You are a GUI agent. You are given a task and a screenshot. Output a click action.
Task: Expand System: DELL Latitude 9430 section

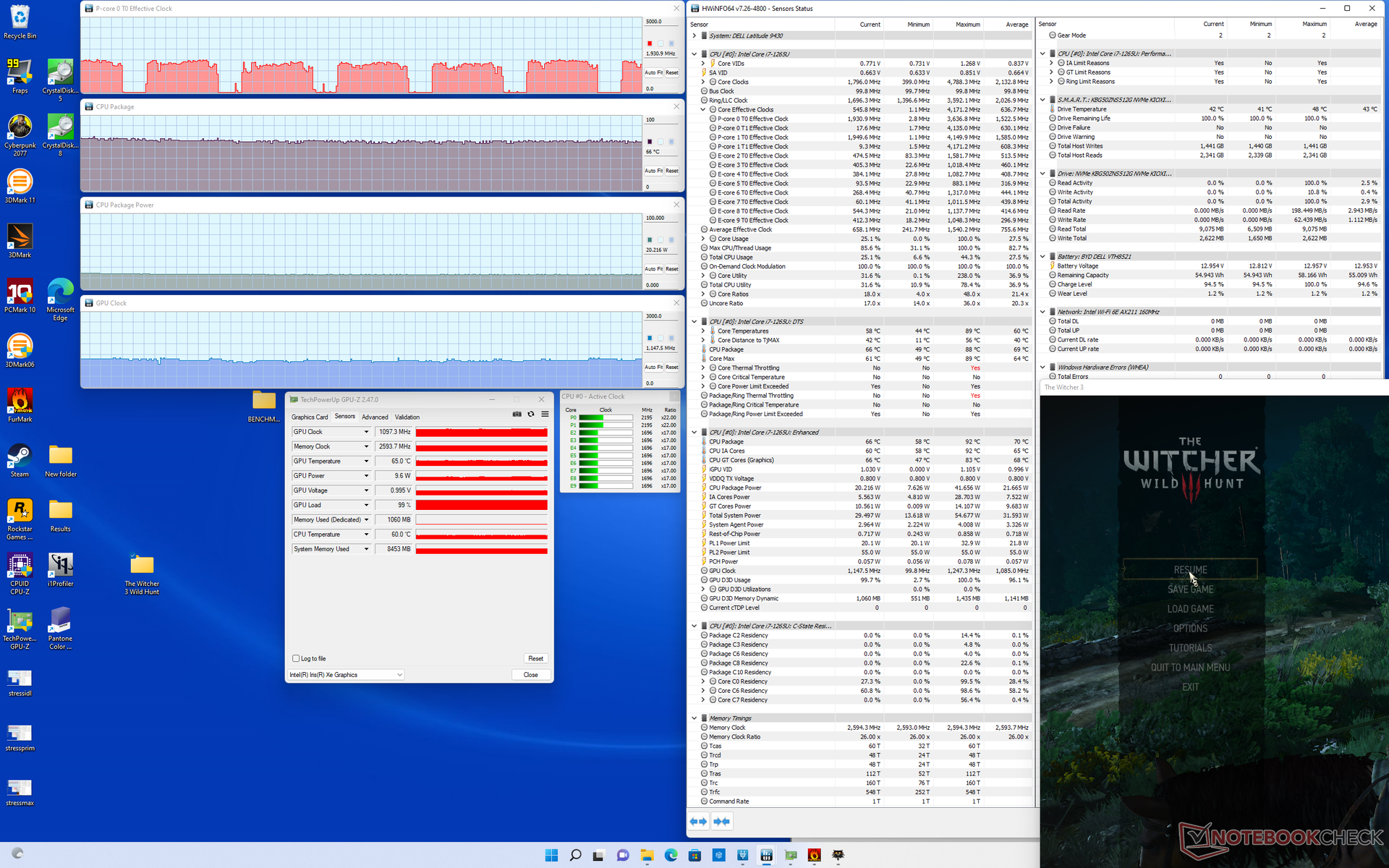tap(694, 35)
